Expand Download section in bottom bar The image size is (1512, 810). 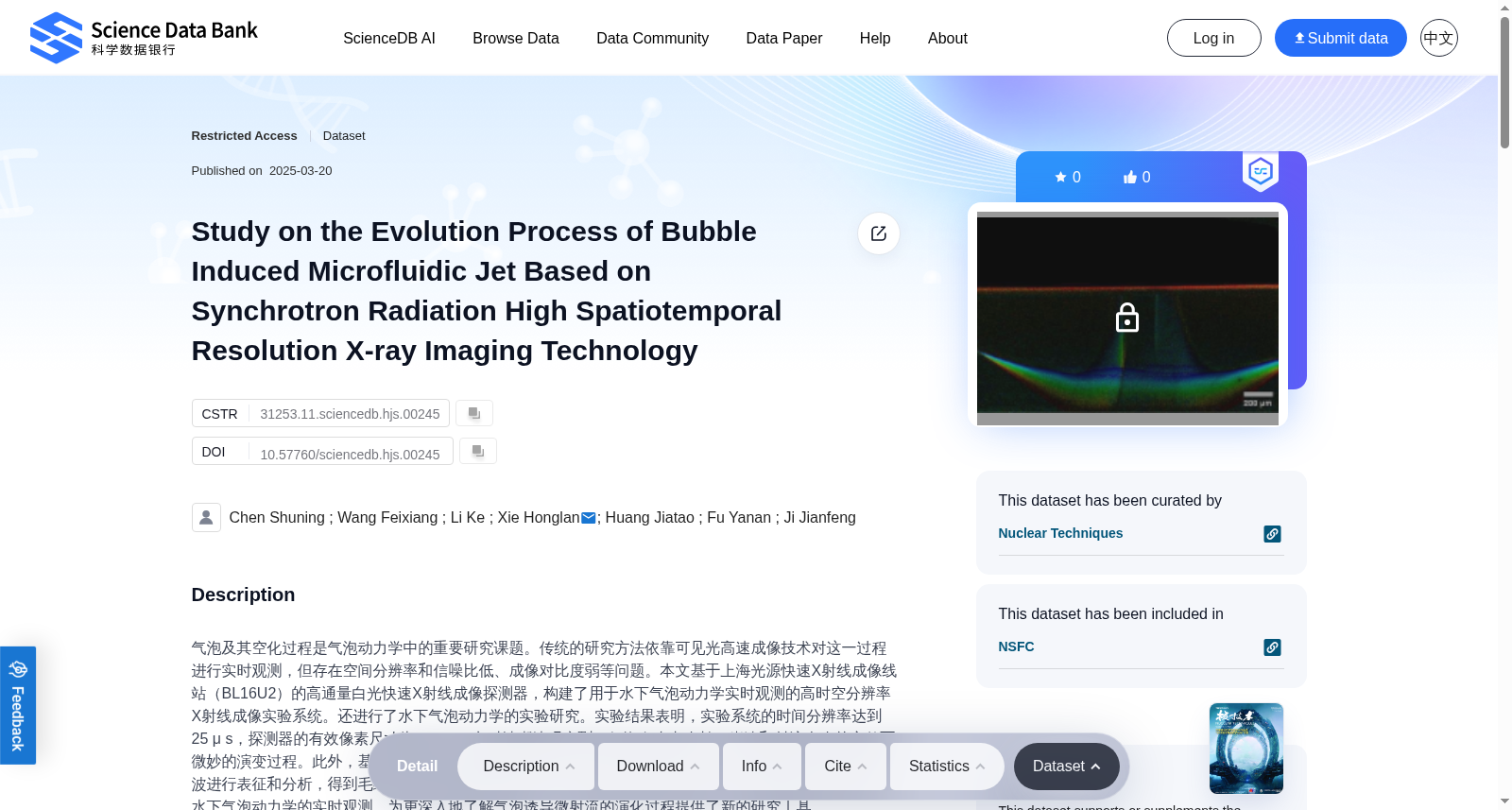(659, 767)
